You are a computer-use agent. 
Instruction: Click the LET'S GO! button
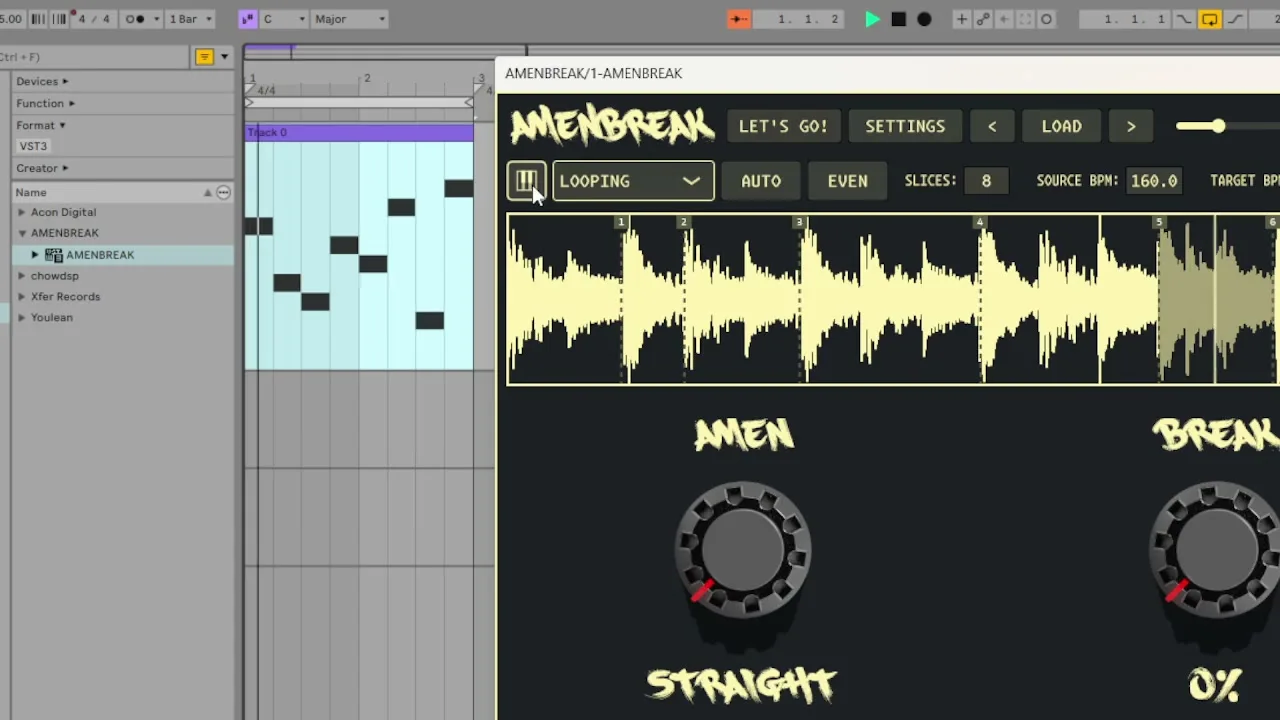pyautogui.click(x=783, y=126)
